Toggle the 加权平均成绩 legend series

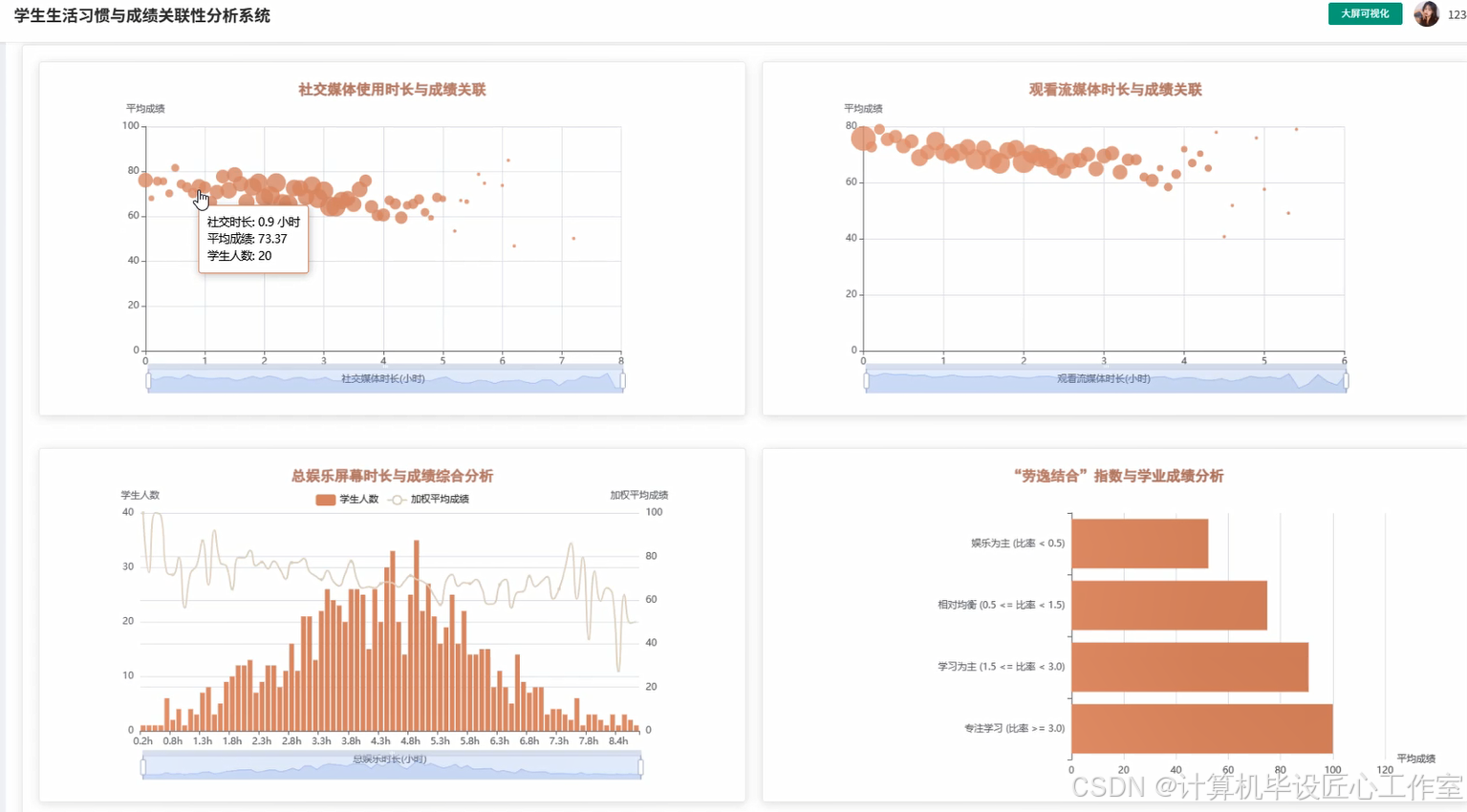(429, 500)
